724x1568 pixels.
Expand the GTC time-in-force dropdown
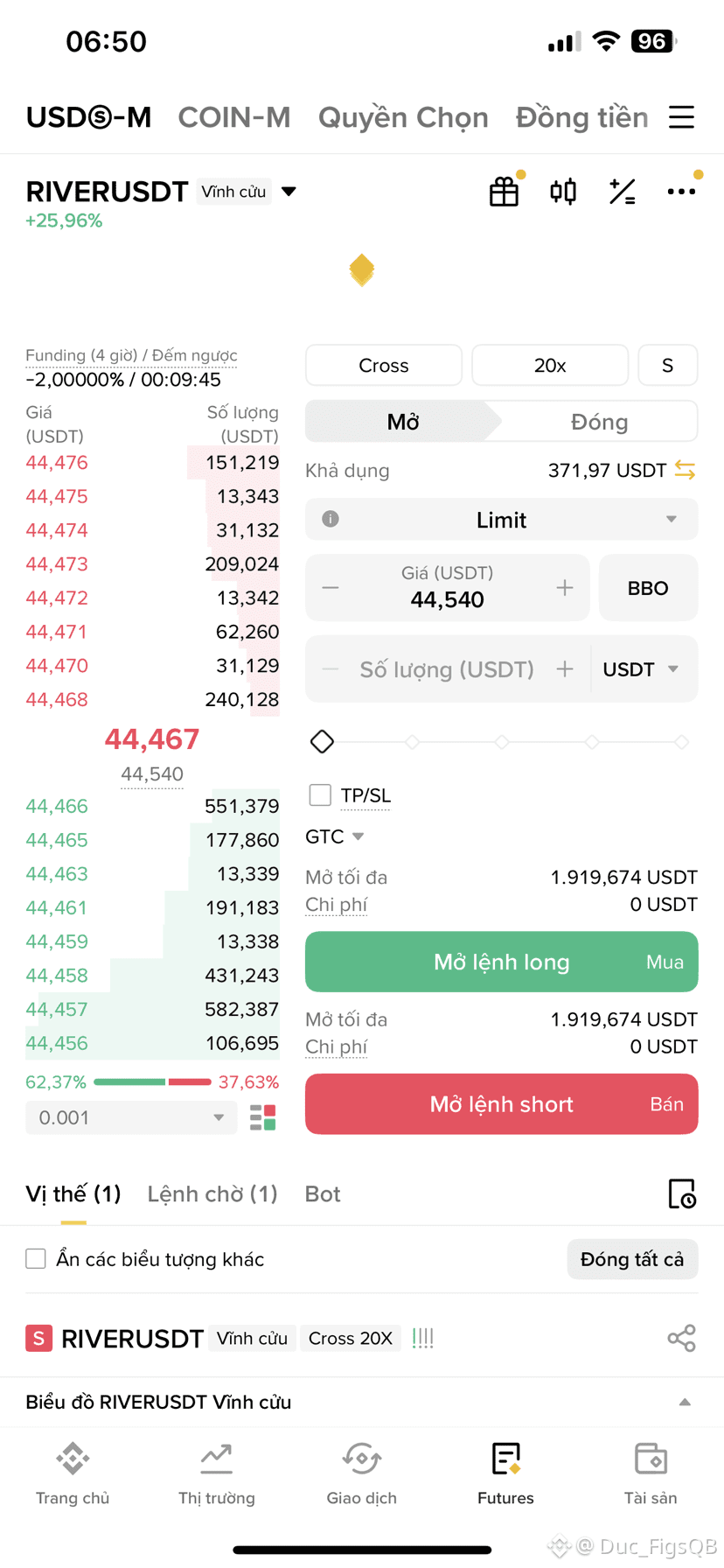pyautogui.click(x=334, y=836)
